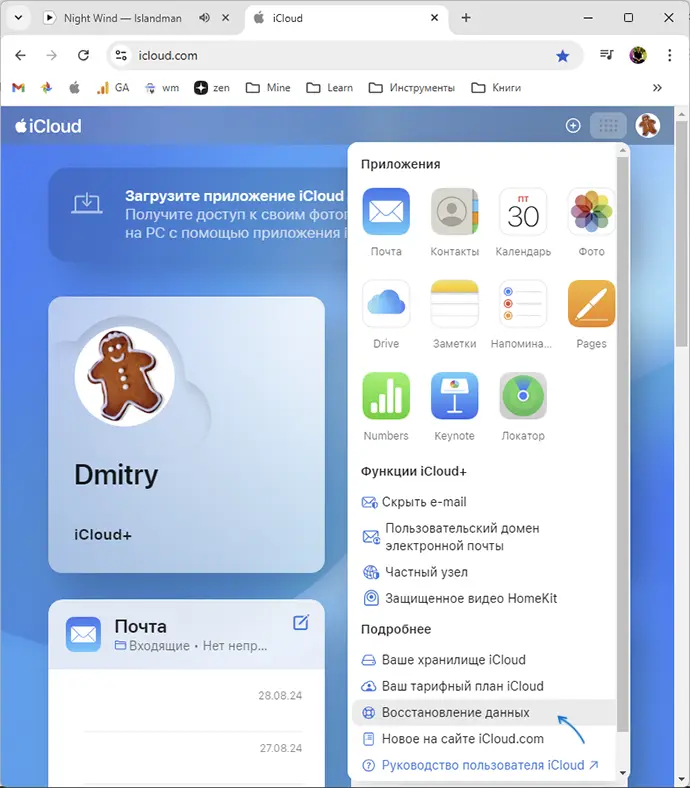This screenshot has width=690, height=788.
Task: Open the Notes (Заметки) app
Action: pos(454,304)
